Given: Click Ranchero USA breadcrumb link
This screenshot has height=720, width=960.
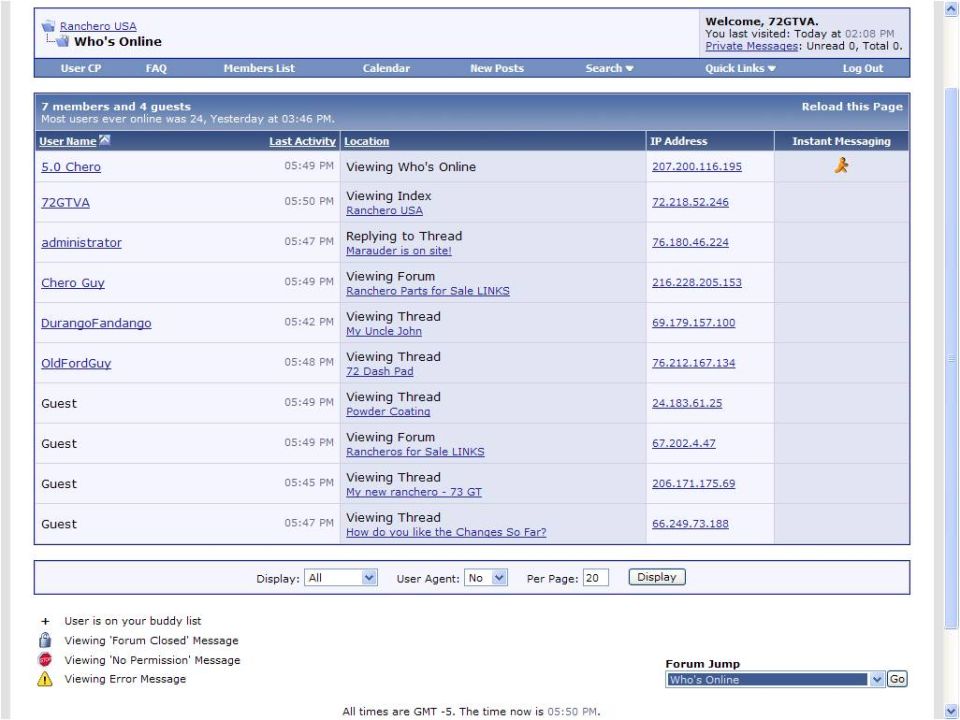Looking at the screenshot, I should (98, 26).
